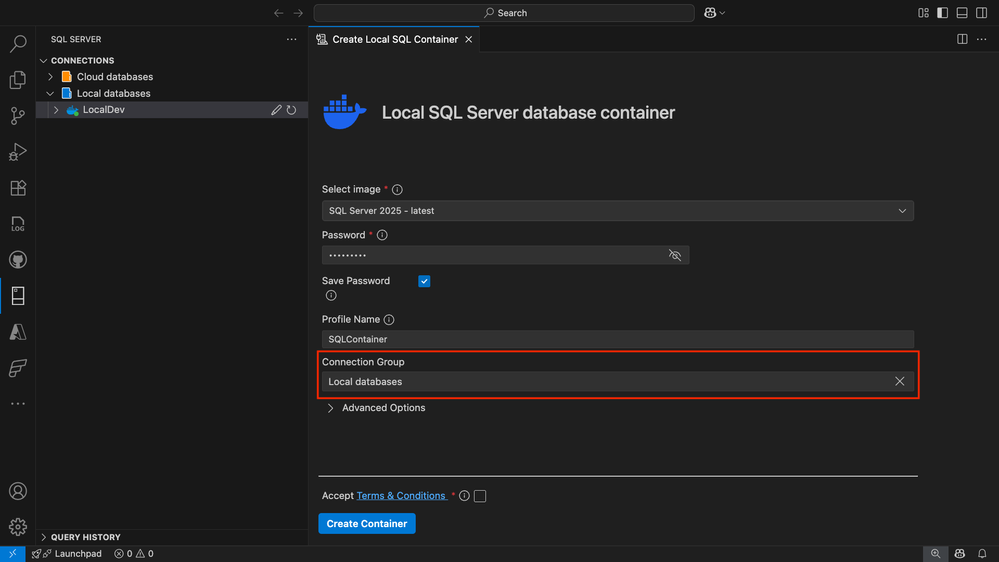Open editor more actions menu
Screen dimensions: 999x562
pyautogui.click(x=982, y=40)
